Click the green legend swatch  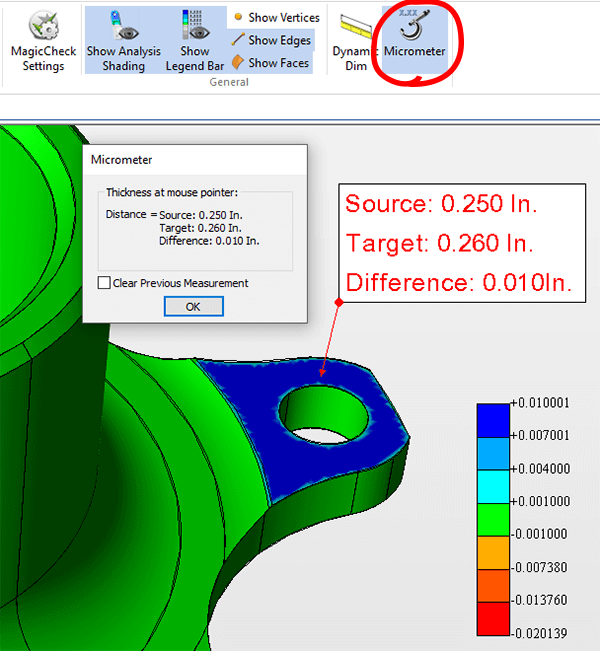click(493, 519)
